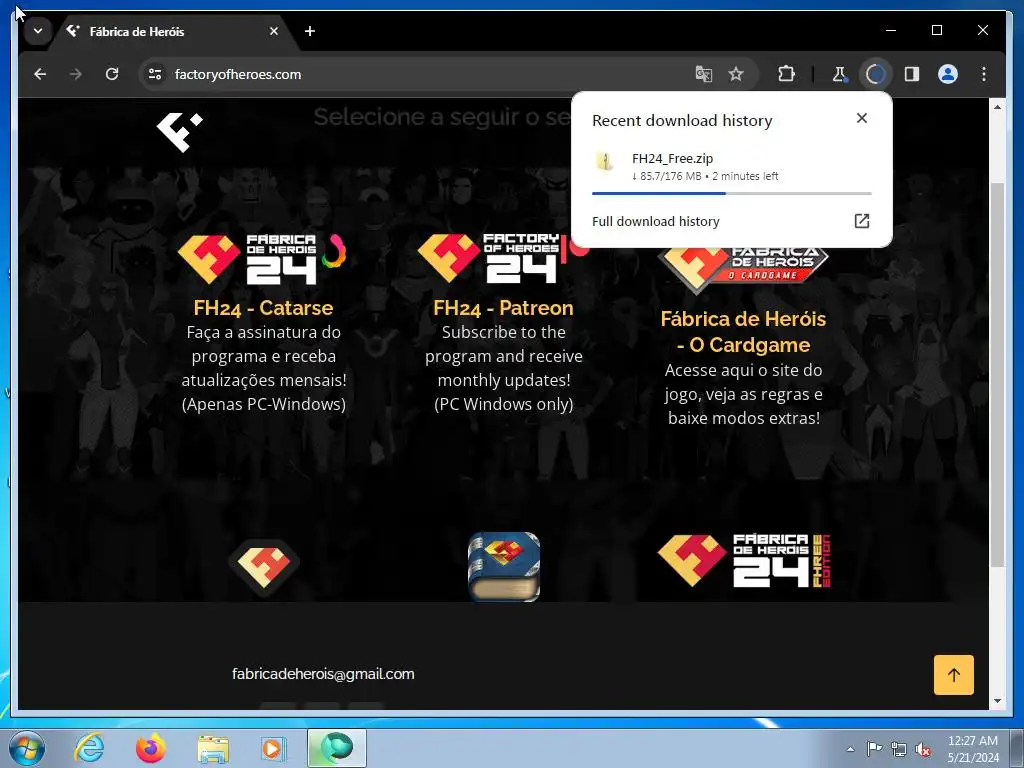Viewport: 1024px width, 768px height.
Task: Click the FH24_Free.zip file icon
Action: [605, 162]
